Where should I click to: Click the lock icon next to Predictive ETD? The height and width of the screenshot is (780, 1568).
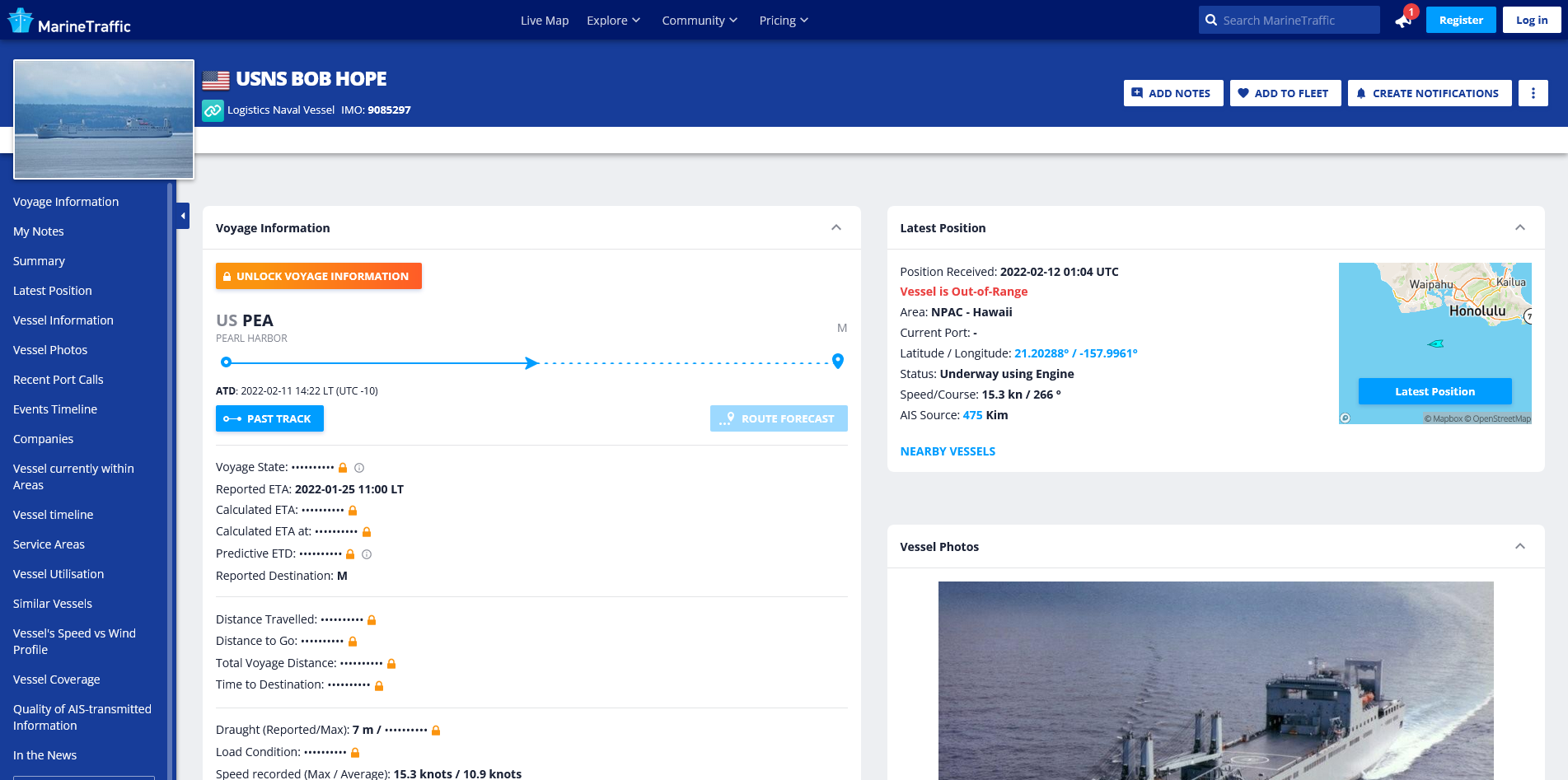coord(350,554)
